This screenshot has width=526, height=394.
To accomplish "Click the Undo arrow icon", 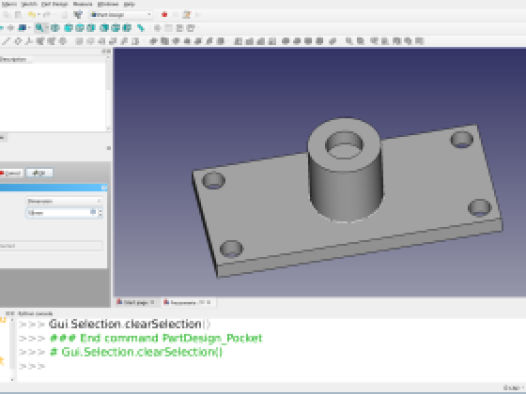I will point(32,15).
